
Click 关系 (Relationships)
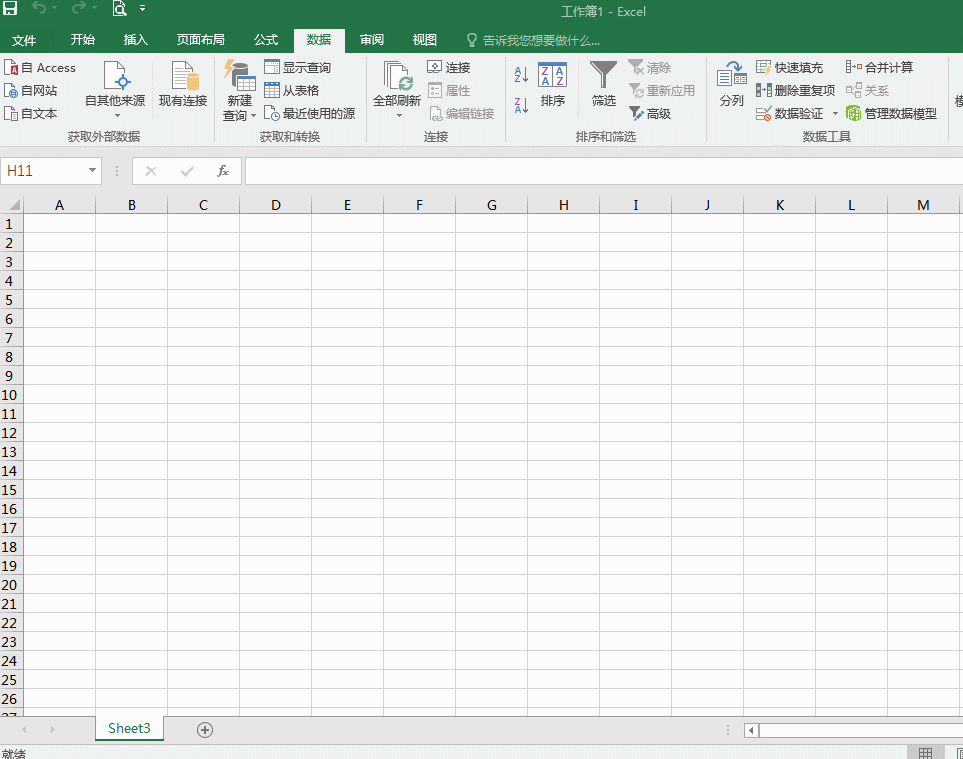867,90
